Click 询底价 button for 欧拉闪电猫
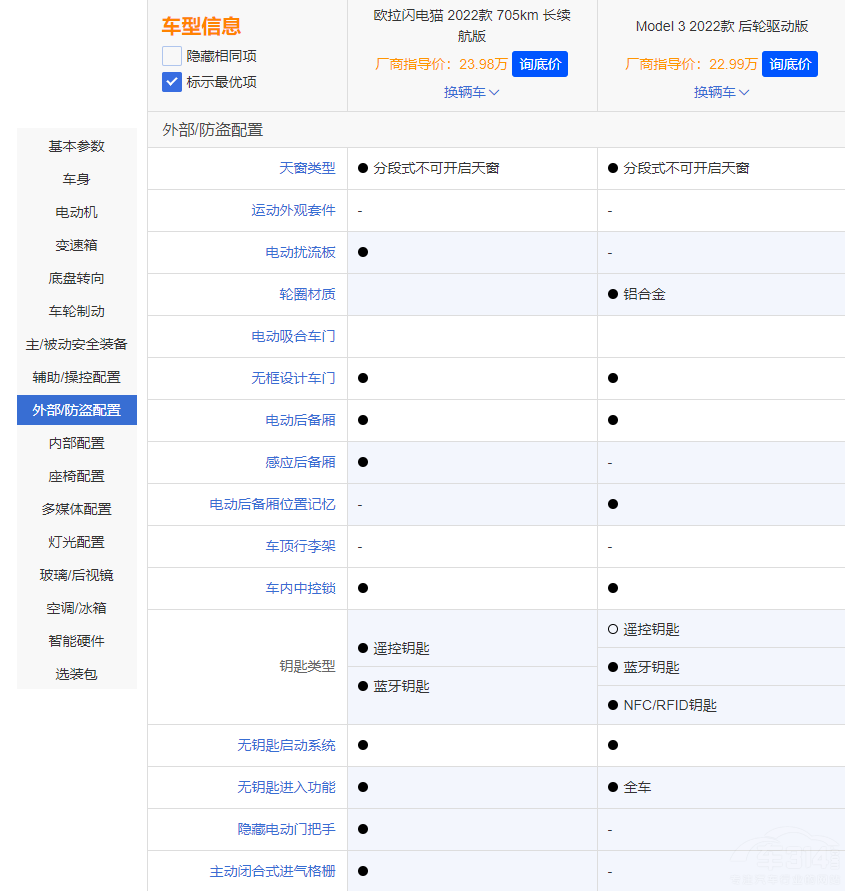 (x=539, y=64)
